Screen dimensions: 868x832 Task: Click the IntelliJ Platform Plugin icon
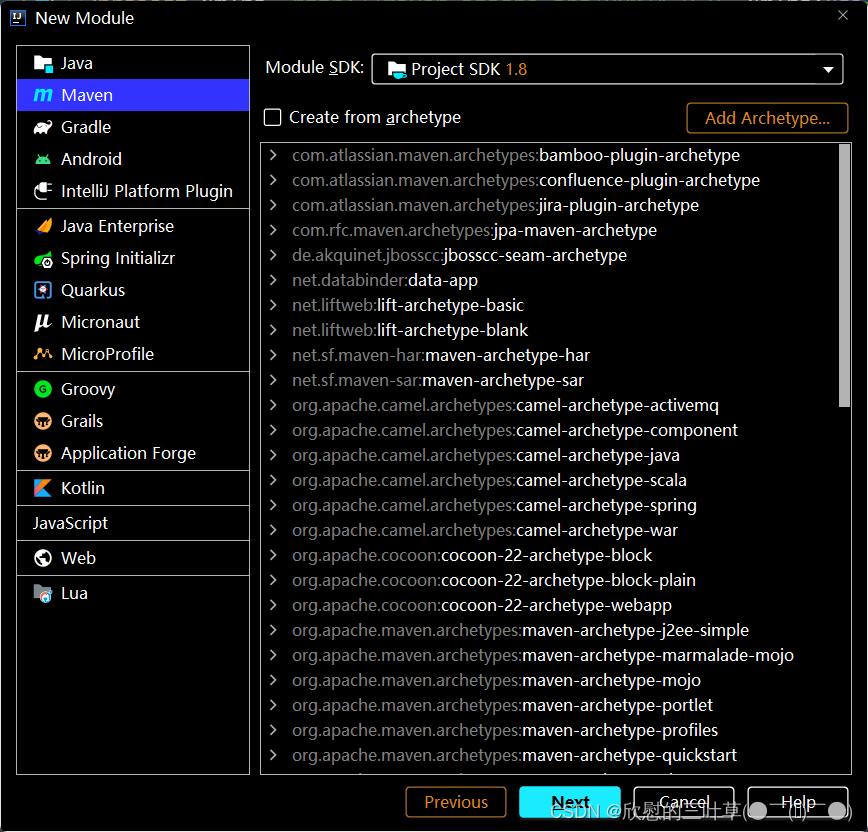click(43, 191)
